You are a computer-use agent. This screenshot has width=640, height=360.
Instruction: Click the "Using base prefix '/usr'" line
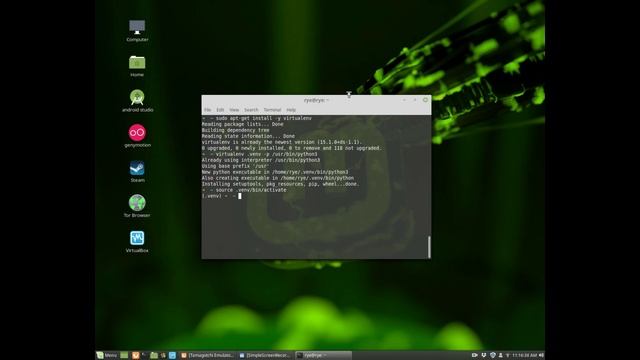(x=236, y=166)
